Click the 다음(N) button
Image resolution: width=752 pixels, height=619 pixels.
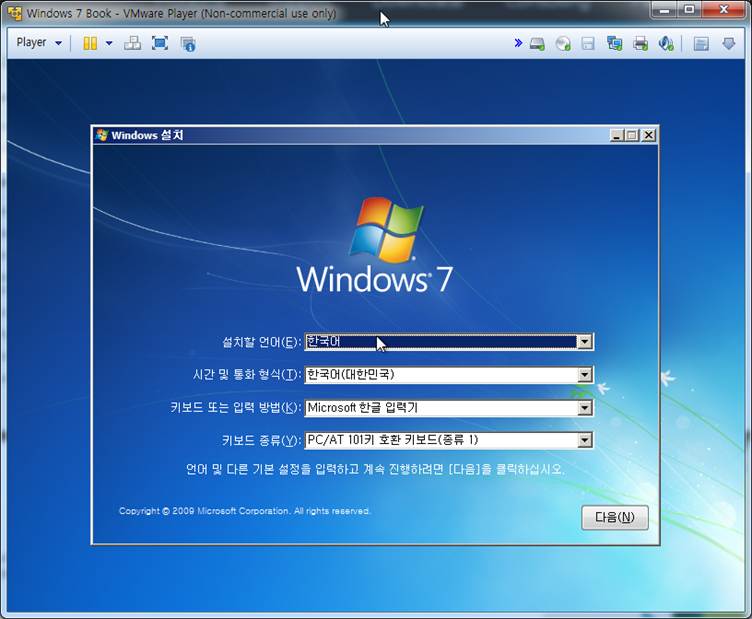coord(615,517)
